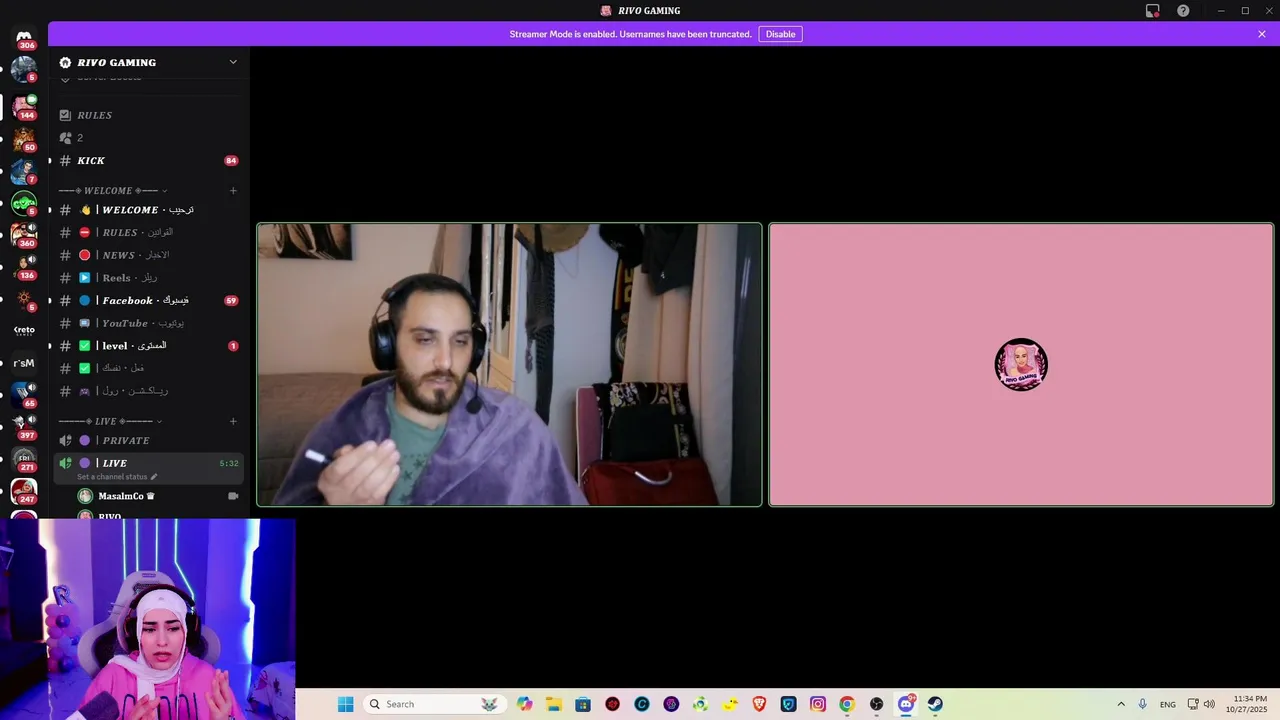Open Copilot from the taskbar

coord(525,704)
